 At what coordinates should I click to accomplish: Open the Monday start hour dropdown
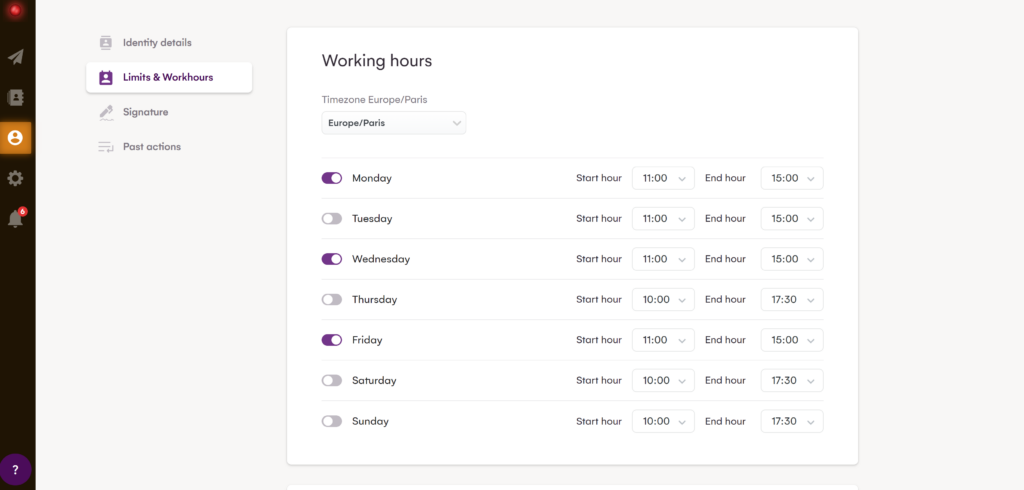tap(663, 178)
